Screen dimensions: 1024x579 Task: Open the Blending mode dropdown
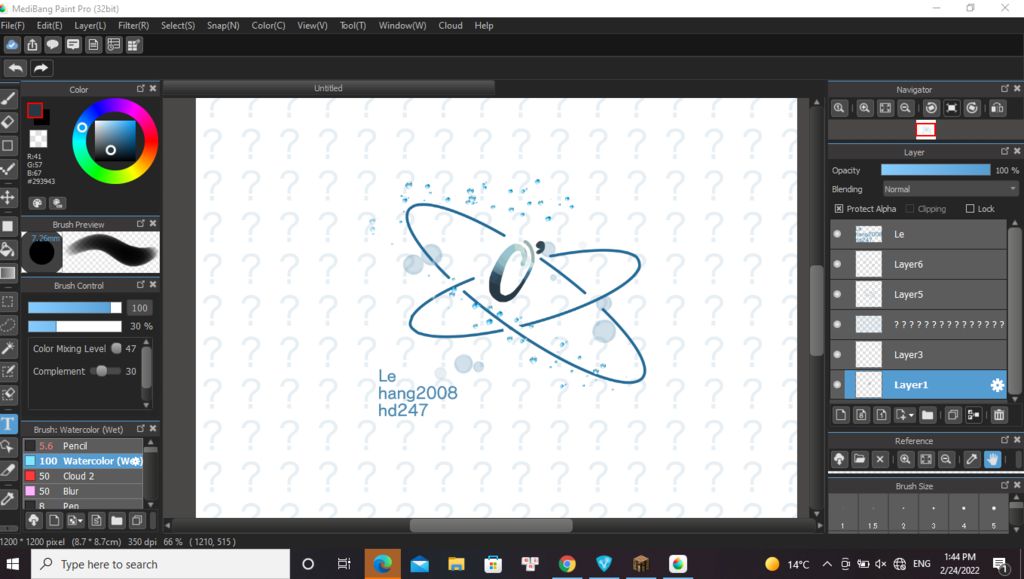click(950, 189)
